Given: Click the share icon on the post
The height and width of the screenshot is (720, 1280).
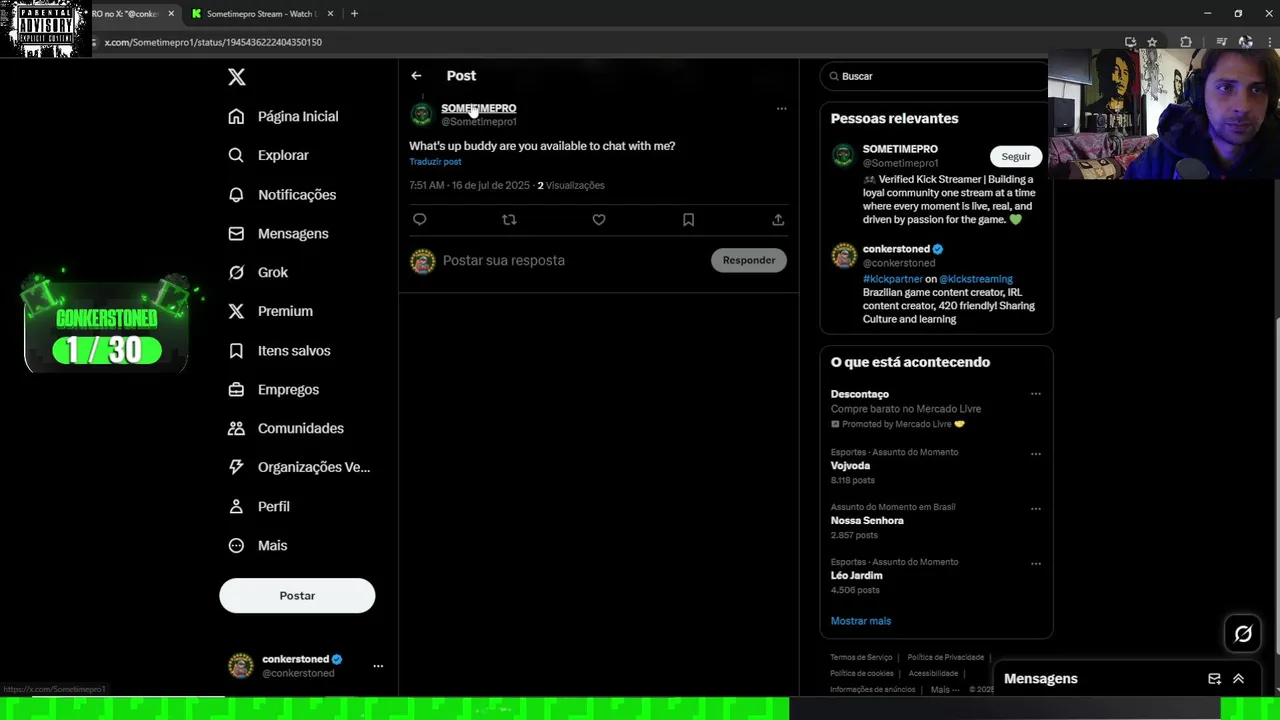Looking at the screenshot, I should (x=778, y=220).
